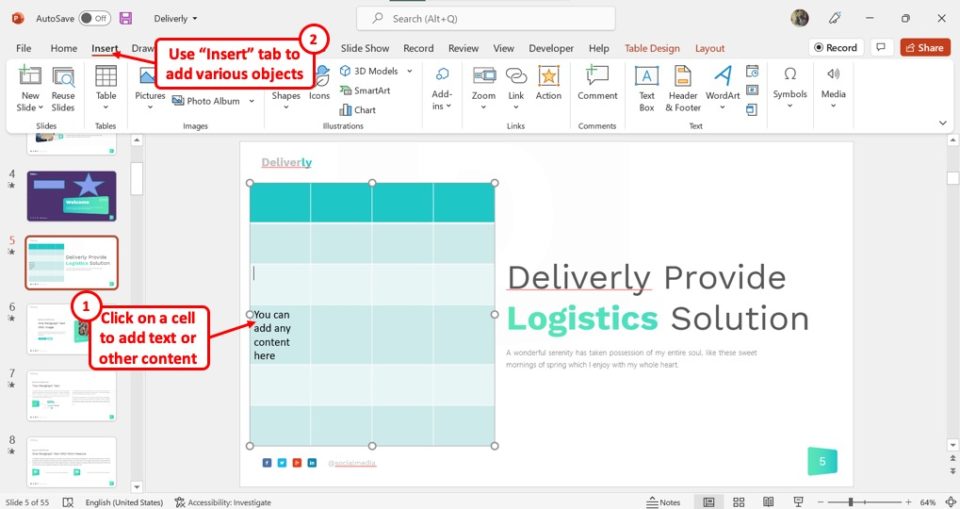The height and width of the screenshot is (509, 960).
Task: Click user profile picture
Action: (x=800, y=18)
